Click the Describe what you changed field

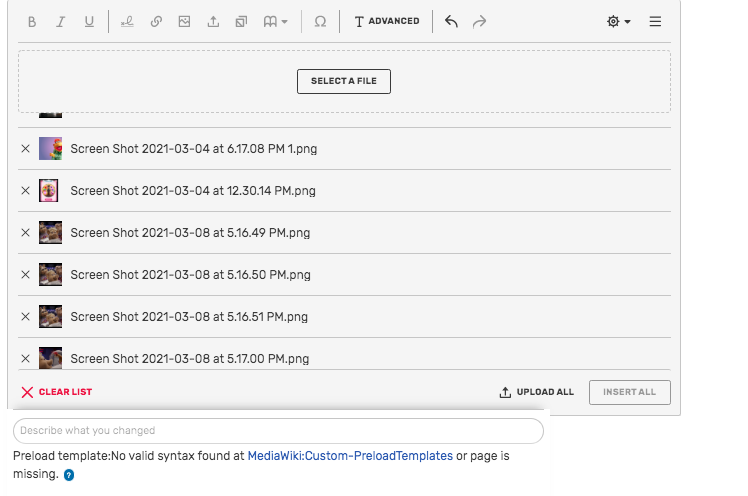(278, 431)
